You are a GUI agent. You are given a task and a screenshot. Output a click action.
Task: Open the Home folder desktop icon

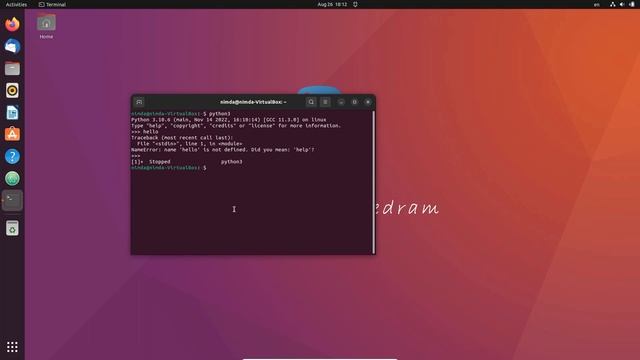[x=46, y=26]
